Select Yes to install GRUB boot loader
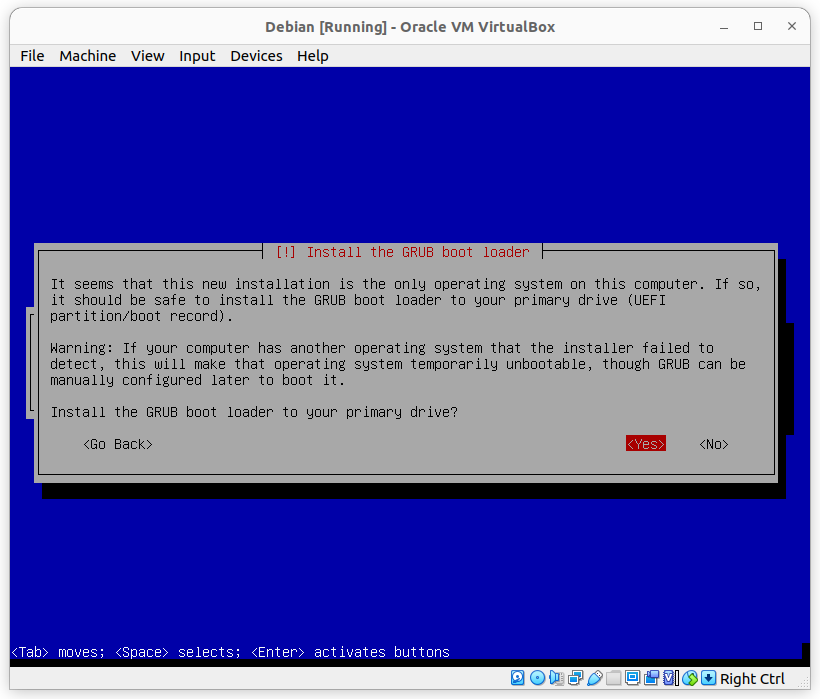Screen dimensions: 820x699 tap(645, 443)
